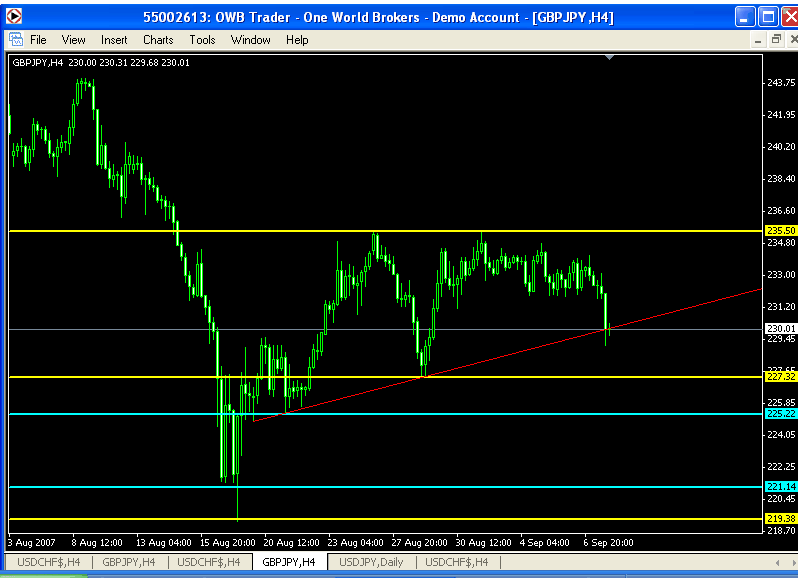This screenshot has width=808, height=578.
Task: Open the Charts menu
Action: click(x=158, y=40)
